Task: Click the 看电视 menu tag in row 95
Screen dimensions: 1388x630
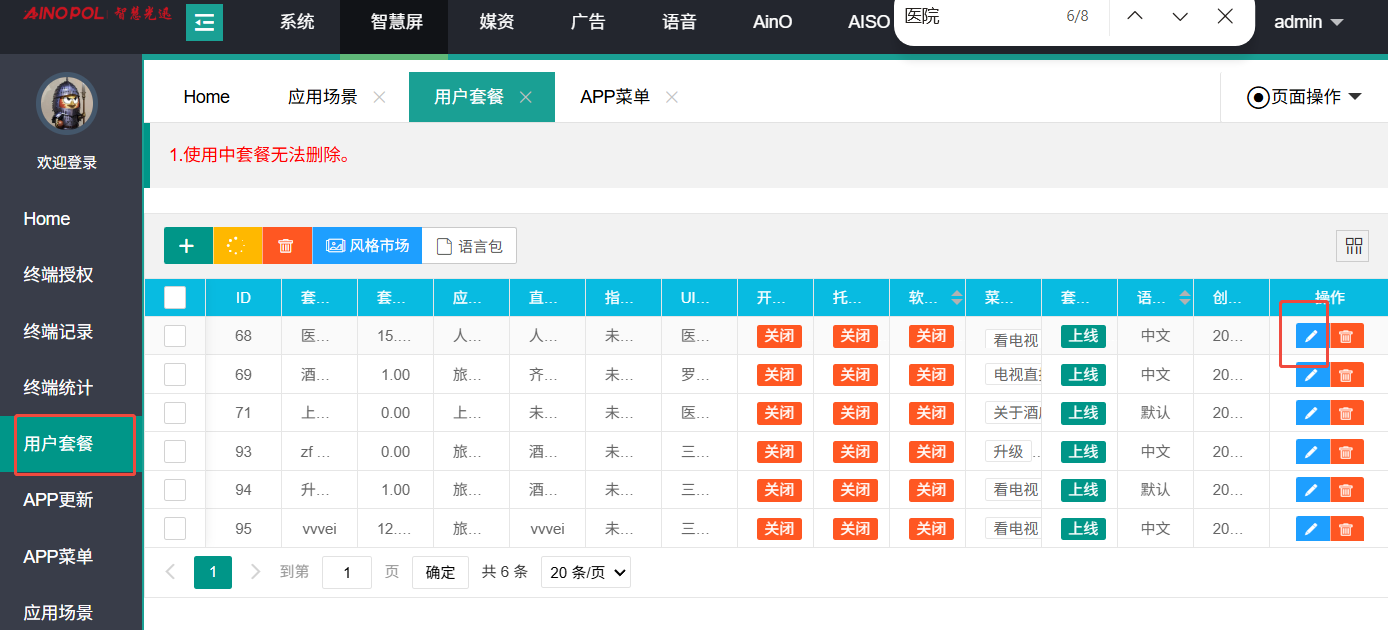Action: (1015, 529)
